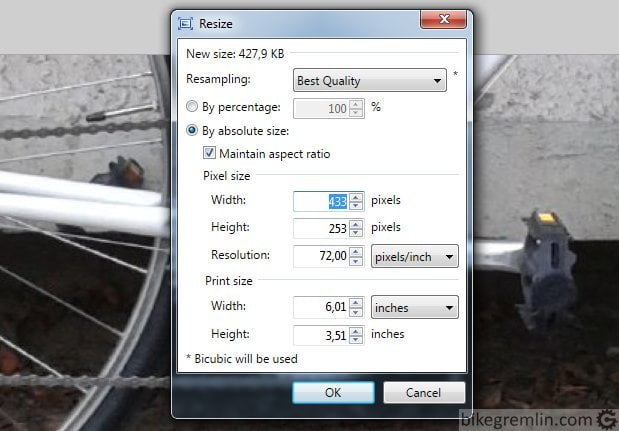Open the pixels/inch units dropdown
This screenshot has width=619, height=431.
point(415,257)
